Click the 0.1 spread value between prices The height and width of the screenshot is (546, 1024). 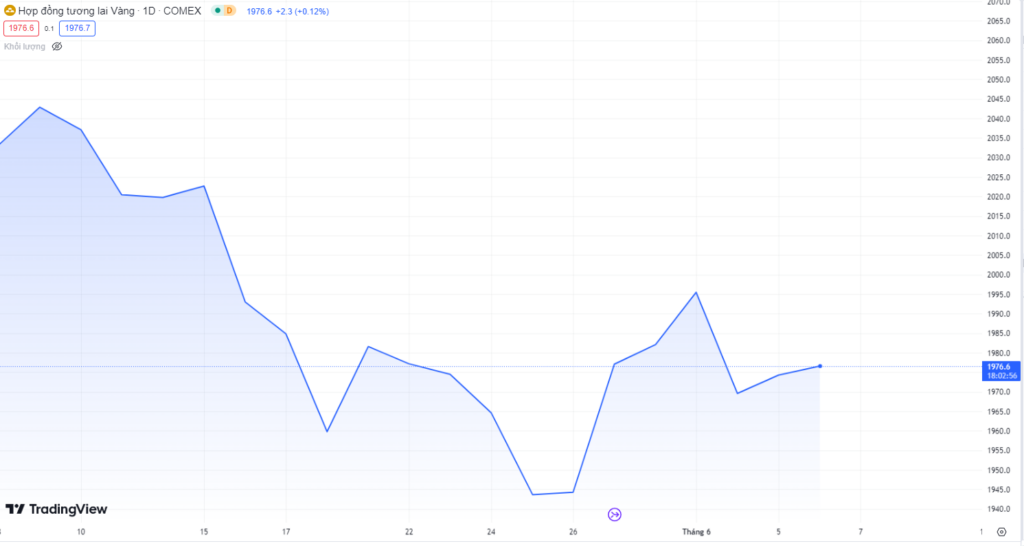(49, 28)
